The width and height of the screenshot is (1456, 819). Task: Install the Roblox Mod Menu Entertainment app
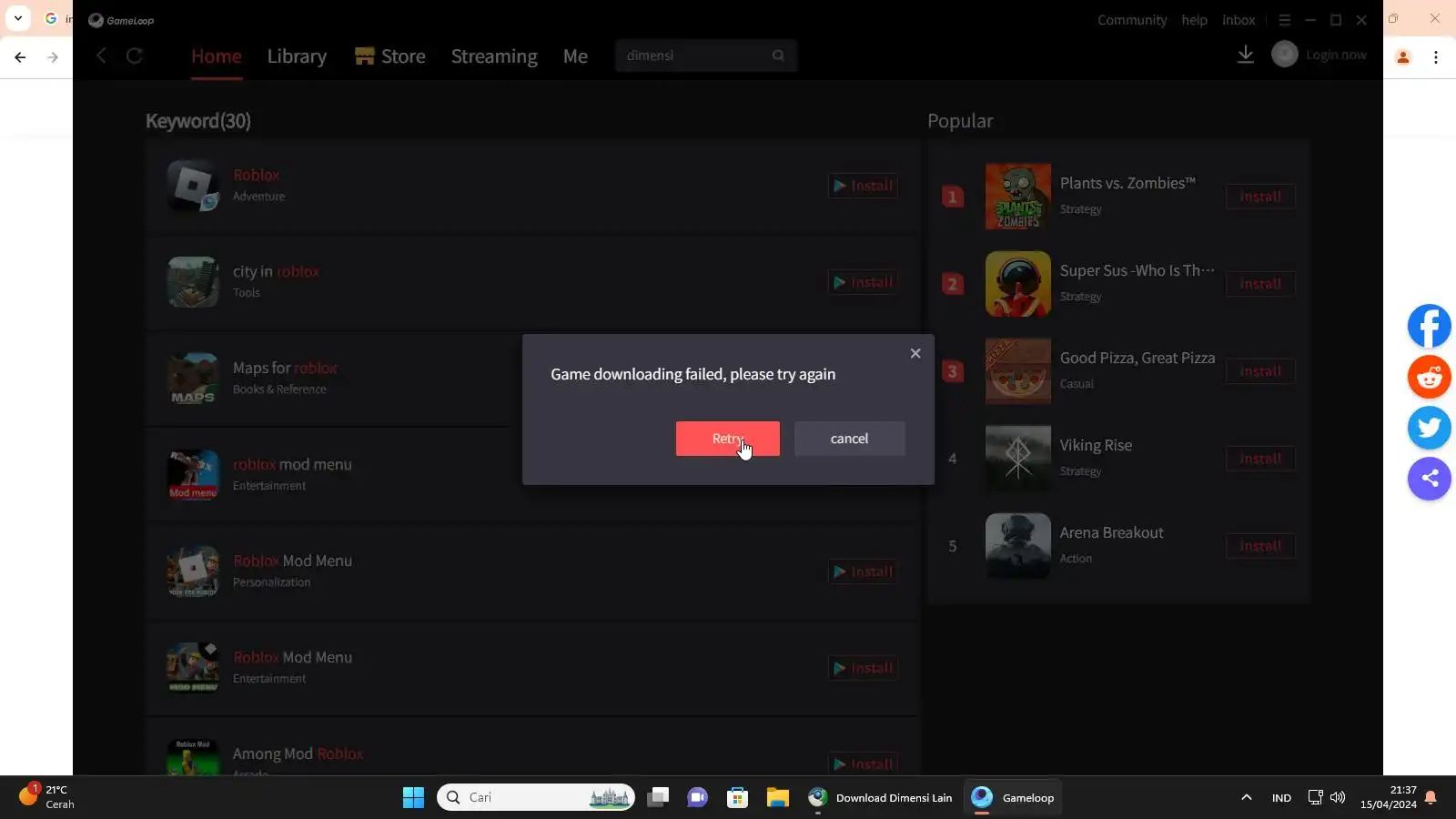pos(863,668)
